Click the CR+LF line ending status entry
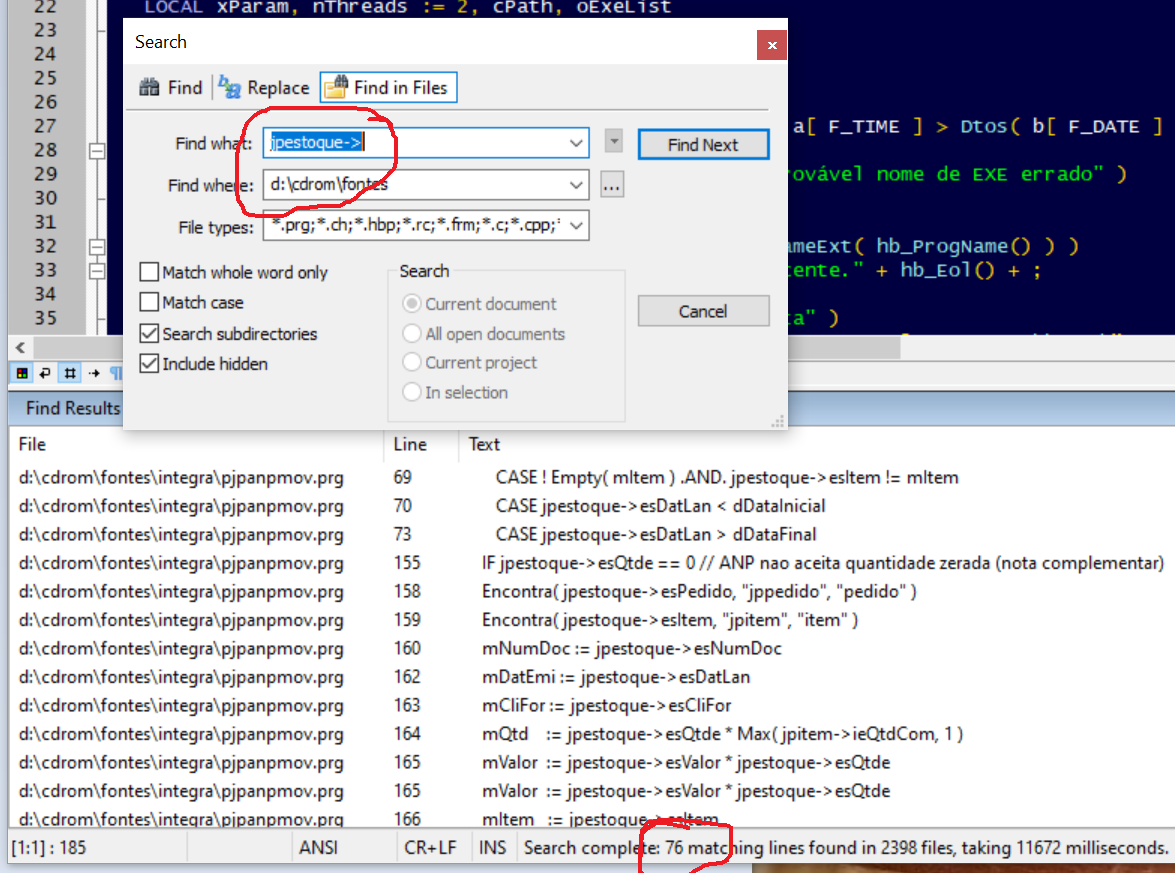This screenshot has height=873, width=1175. [x=430, y=848]
